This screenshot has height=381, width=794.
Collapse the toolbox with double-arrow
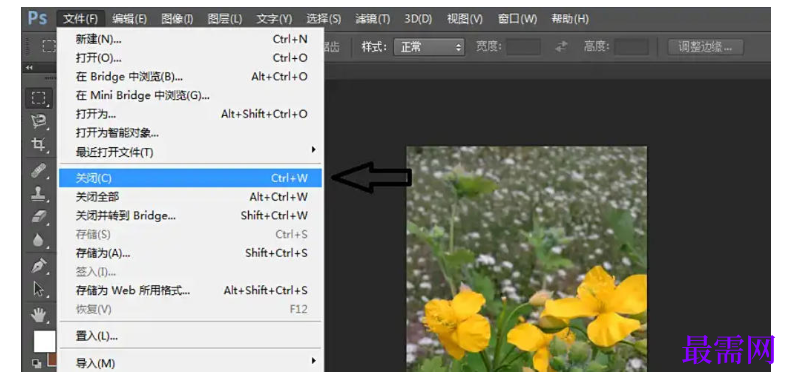click(29, 67)
